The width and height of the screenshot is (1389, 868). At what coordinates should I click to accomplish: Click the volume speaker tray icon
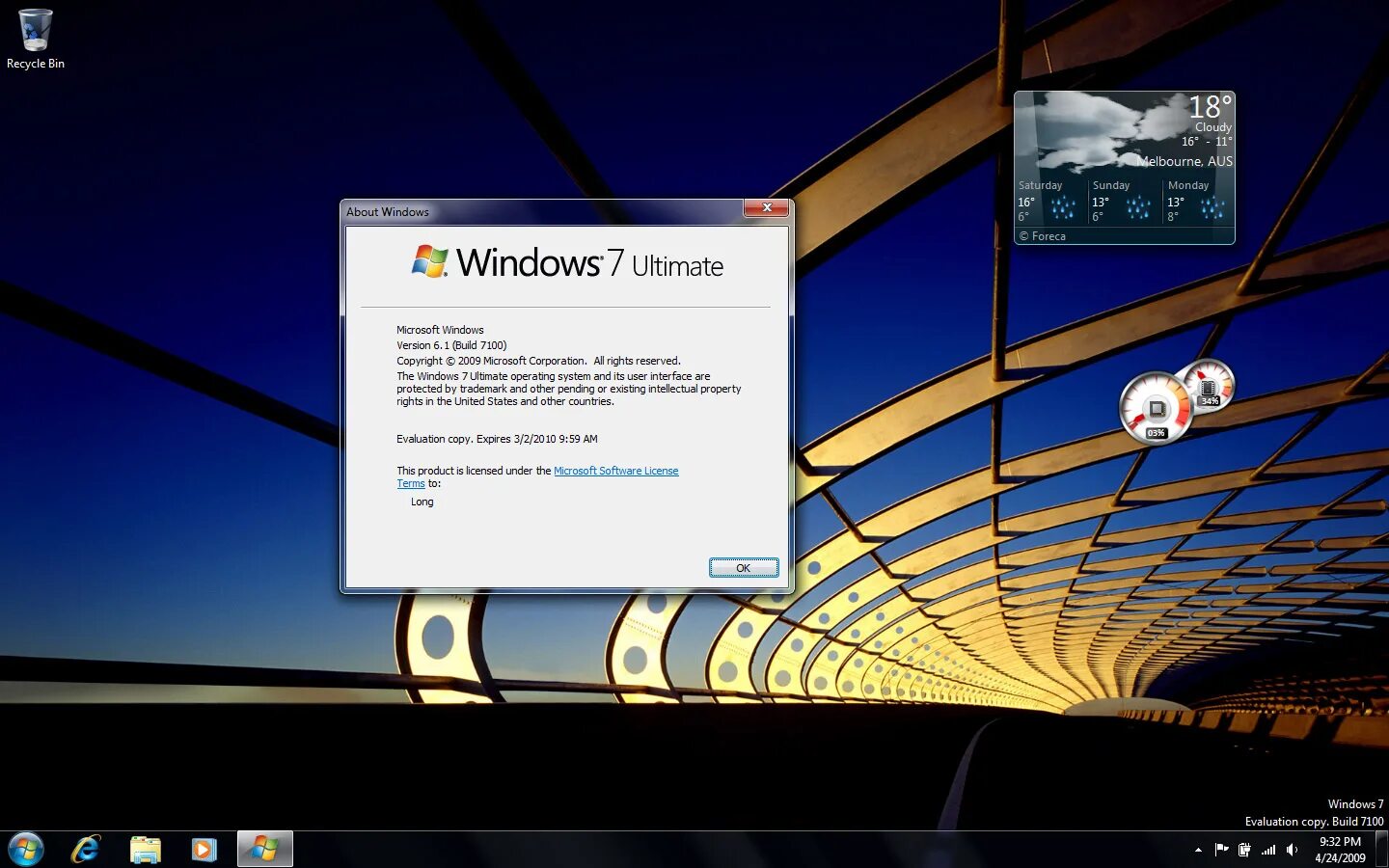coord(1293,850)
